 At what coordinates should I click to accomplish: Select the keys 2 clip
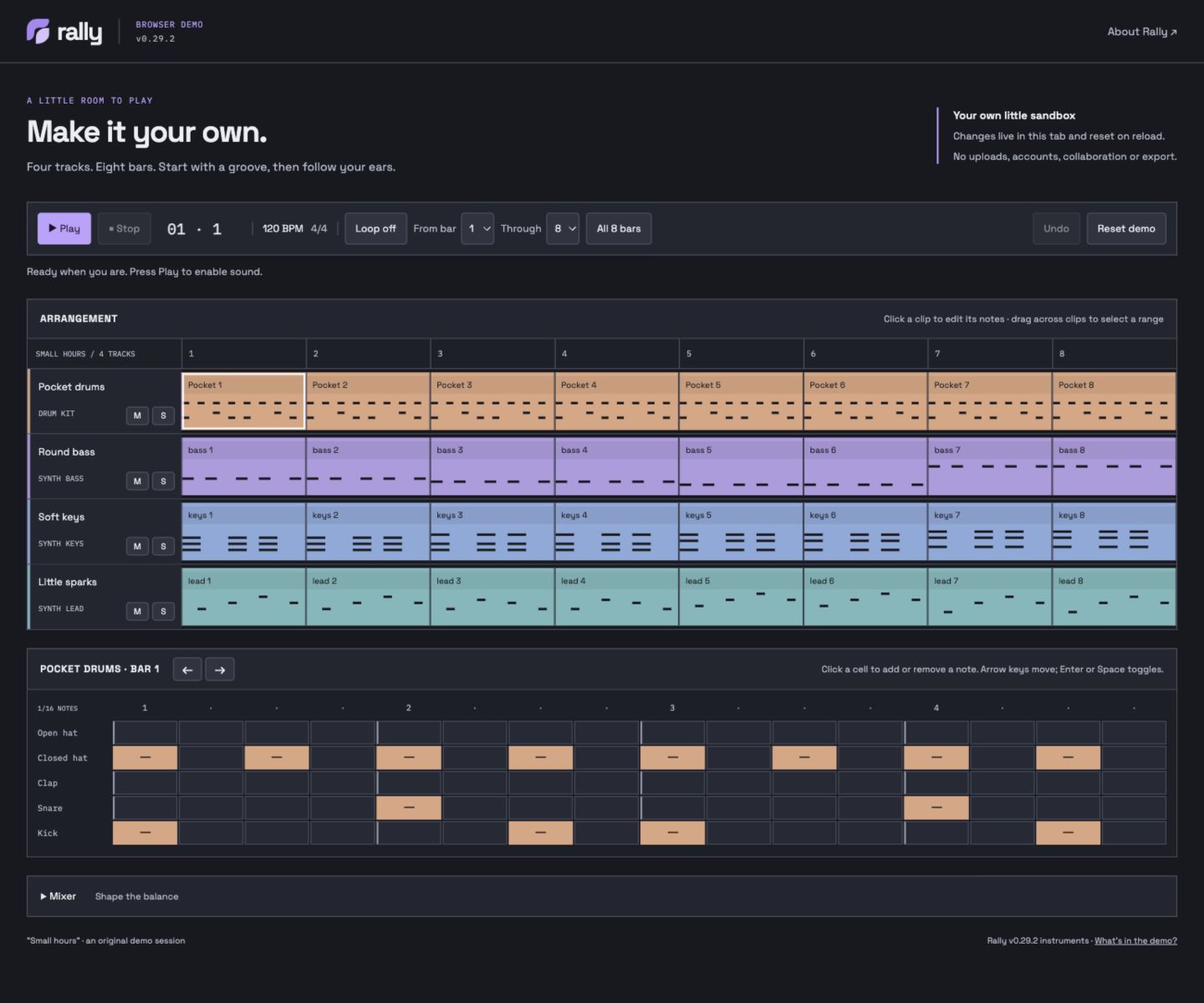[x=368, y=532]
